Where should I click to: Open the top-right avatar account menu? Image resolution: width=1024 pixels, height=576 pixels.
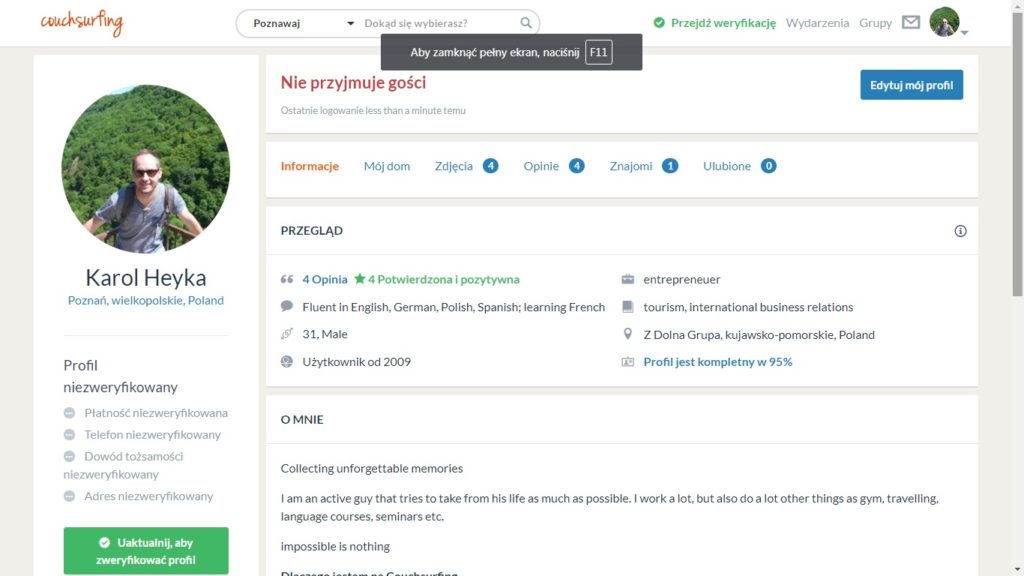[944, 22]
